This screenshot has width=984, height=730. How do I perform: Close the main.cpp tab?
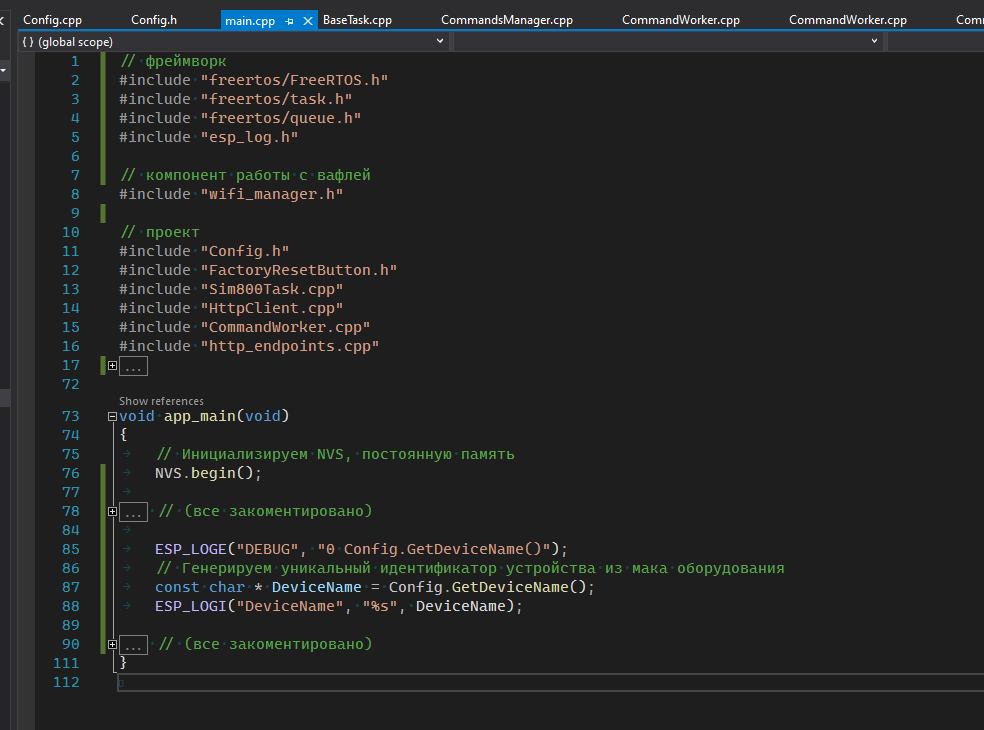tap(307, 20)
